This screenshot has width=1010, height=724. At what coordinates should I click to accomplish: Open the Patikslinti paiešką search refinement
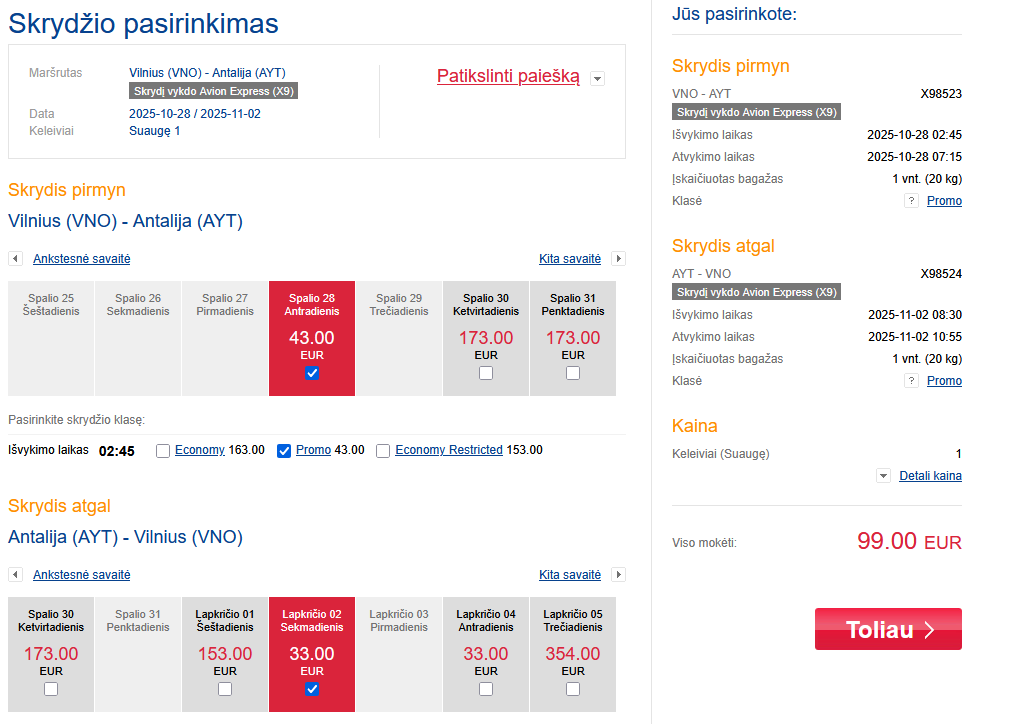(508, 76)
